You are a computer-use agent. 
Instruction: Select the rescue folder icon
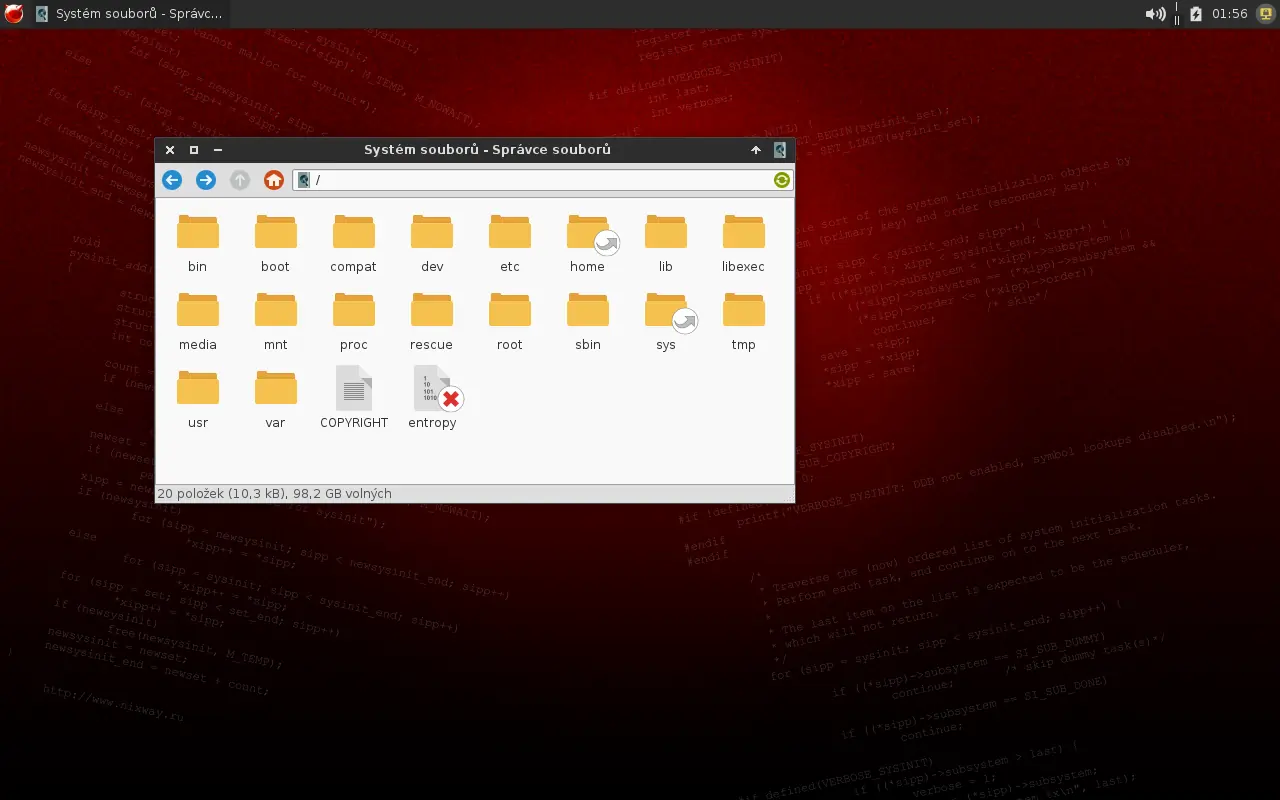432,310
